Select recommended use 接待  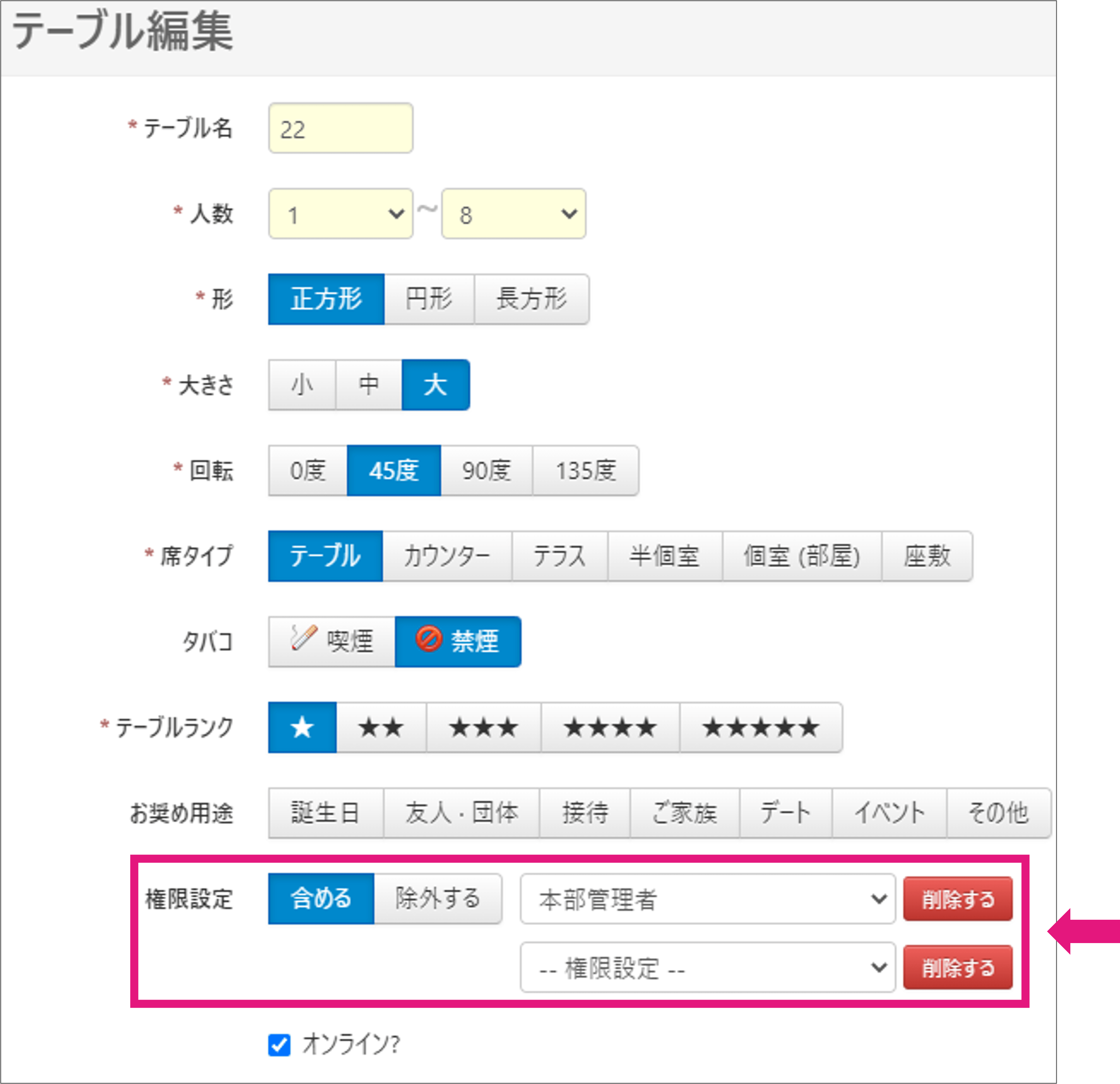(585, 813)
